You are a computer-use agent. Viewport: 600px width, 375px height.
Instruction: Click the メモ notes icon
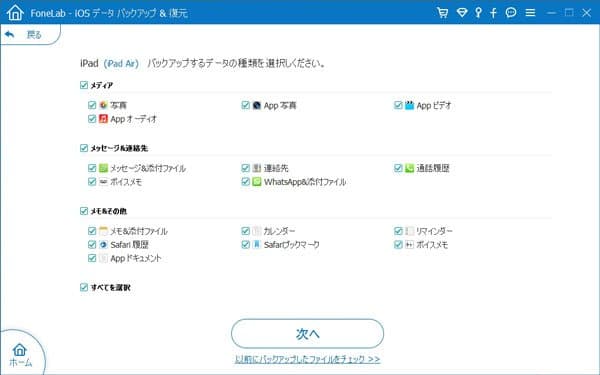click(x=103, y=231)
